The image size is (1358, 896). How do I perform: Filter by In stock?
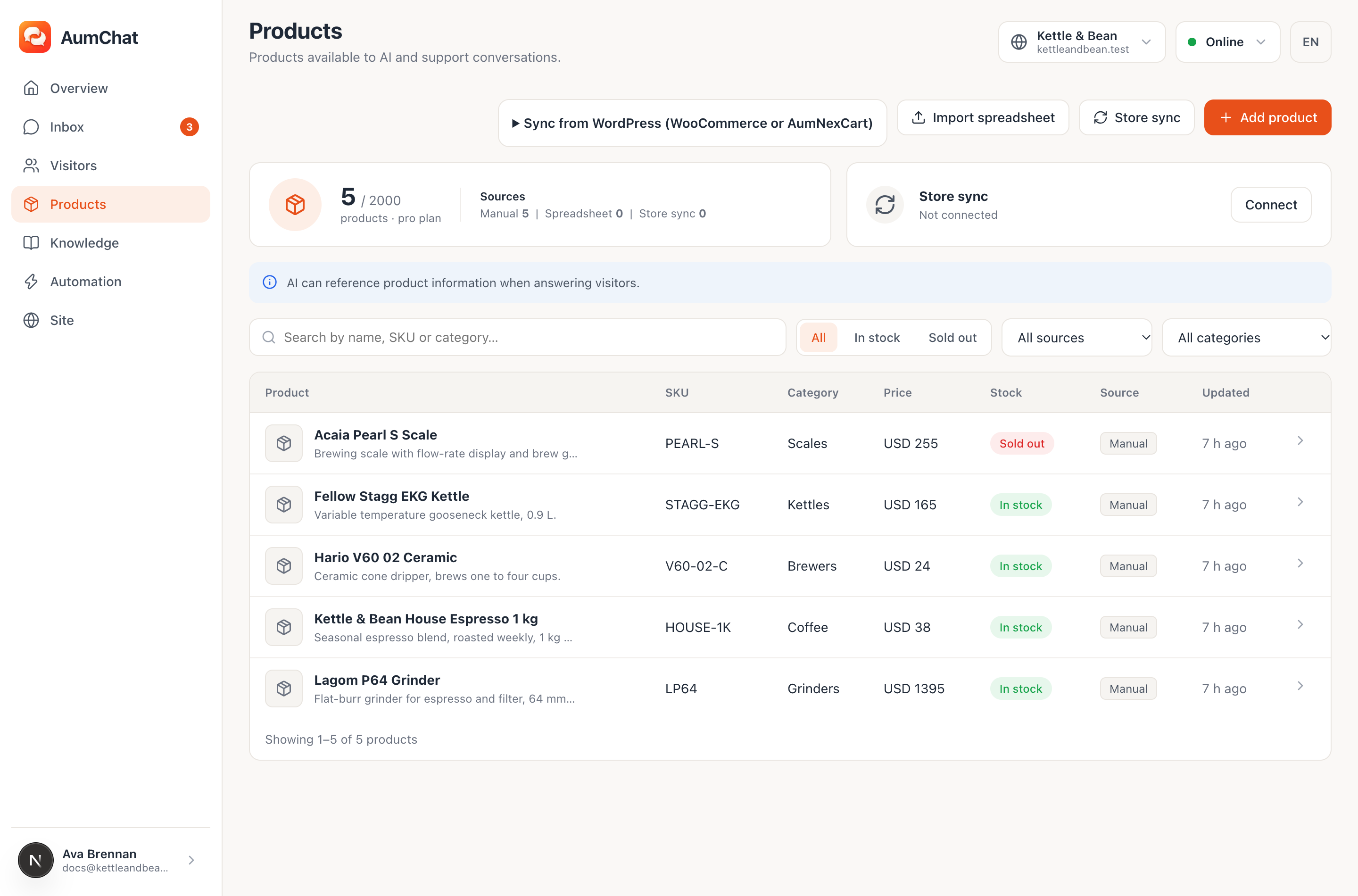point(877,337)
